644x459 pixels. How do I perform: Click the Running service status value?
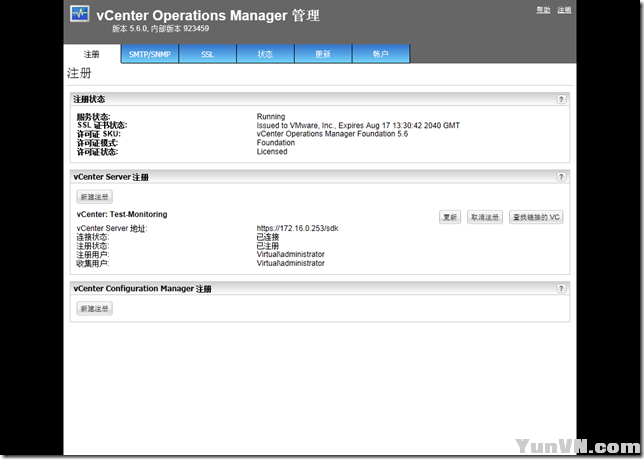point(271,117)
